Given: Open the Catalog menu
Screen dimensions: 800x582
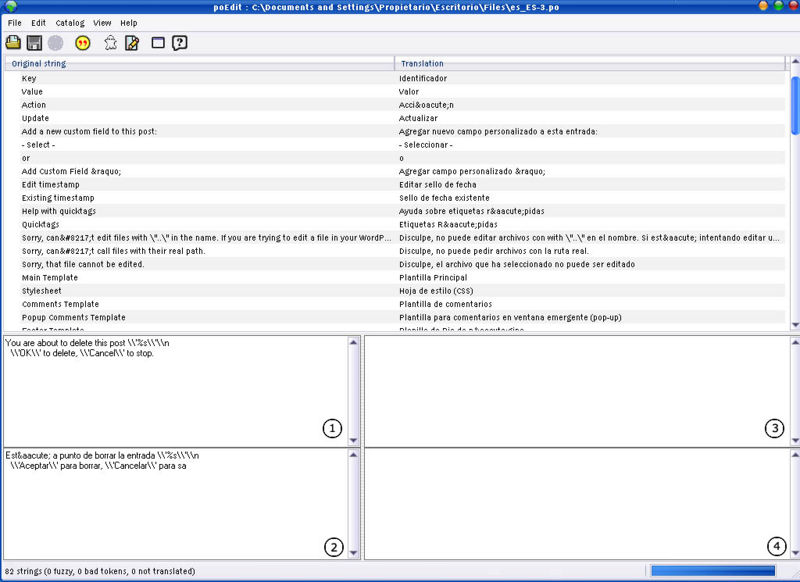Looking at the screenshot, I should pyautogui.click(x=70, y=22).
